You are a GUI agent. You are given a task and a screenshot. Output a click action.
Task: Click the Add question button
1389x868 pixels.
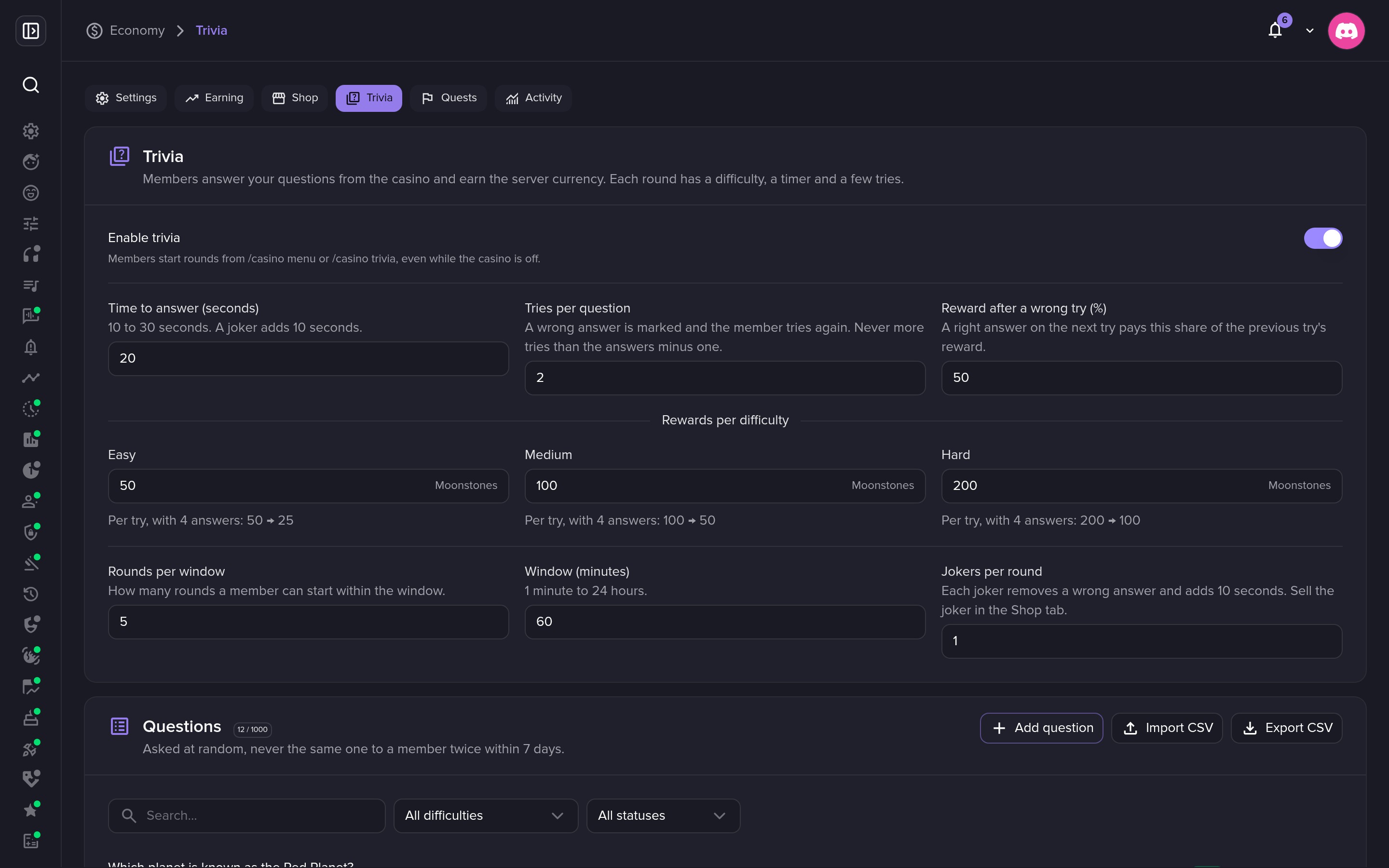pyautogui.click(x=1041, y=728)
